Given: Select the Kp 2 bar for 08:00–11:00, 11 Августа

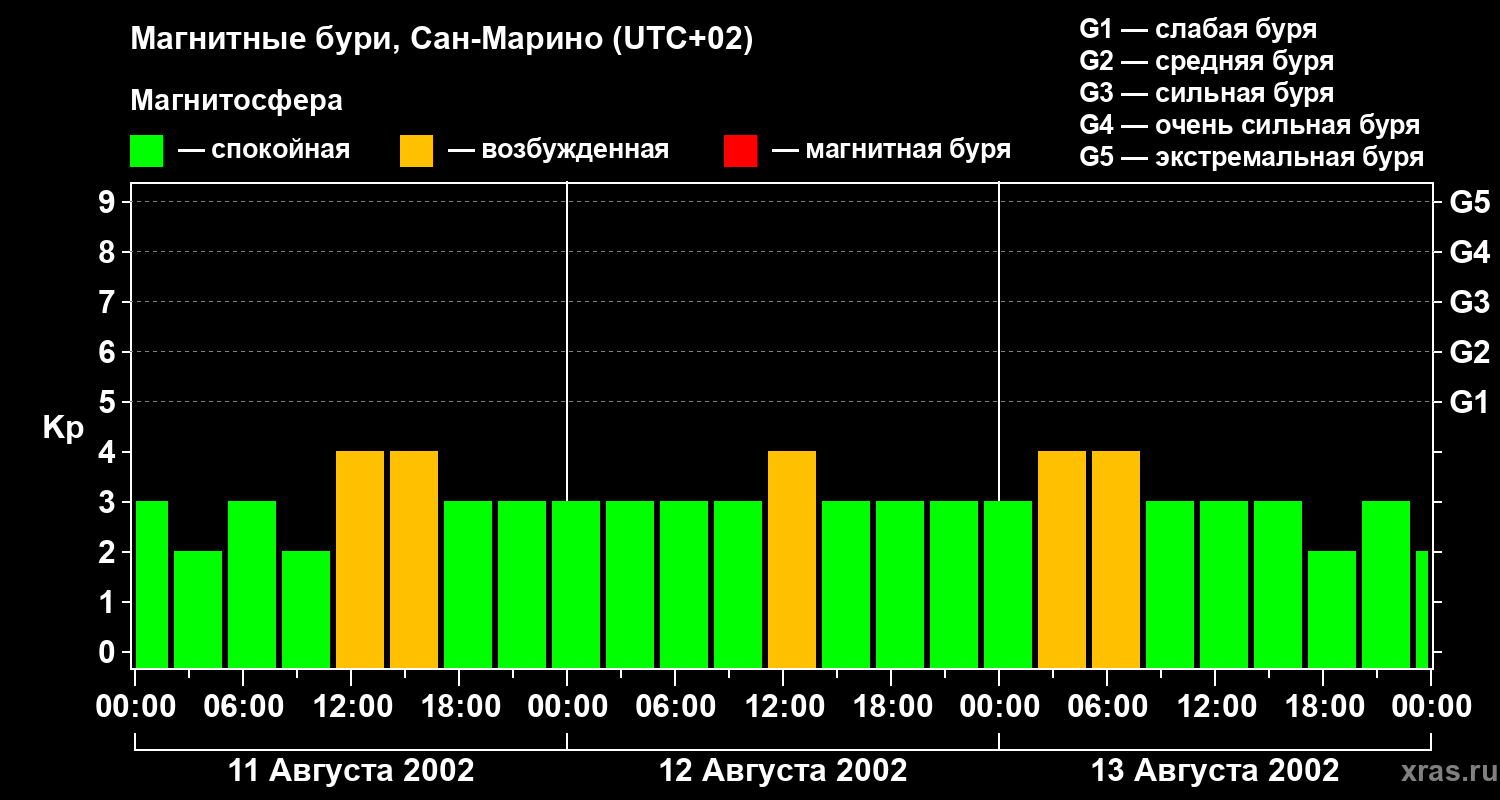Looking at the screenshot, I should [x=306, y=609].
